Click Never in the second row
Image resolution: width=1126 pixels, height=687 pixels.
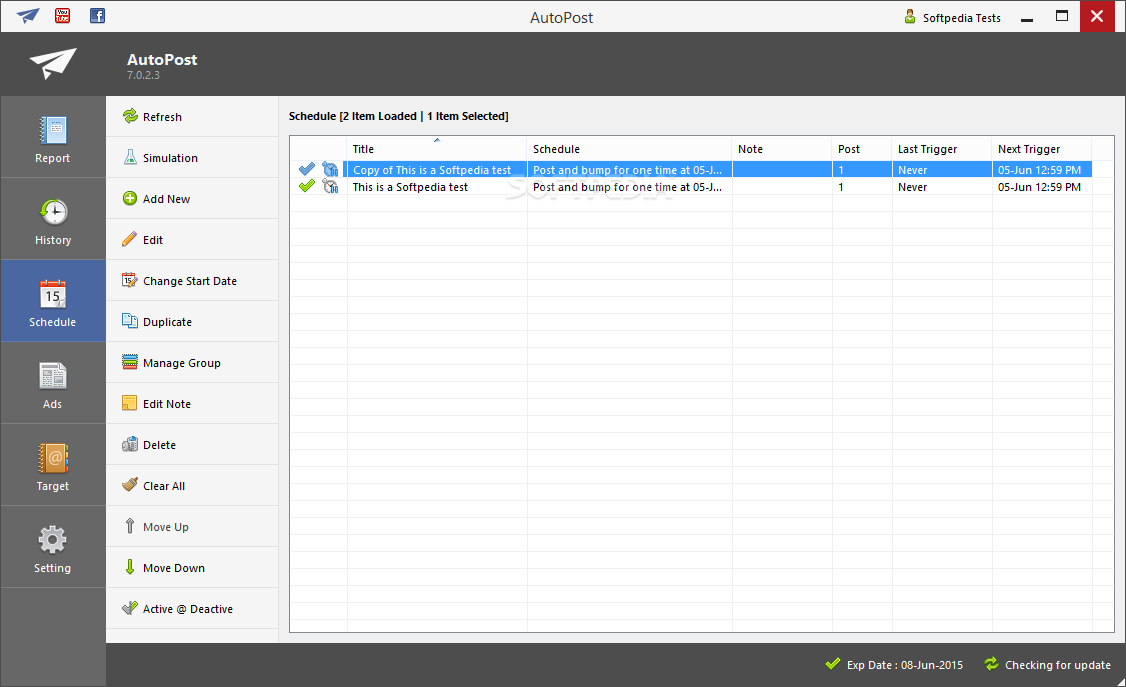point(912,187)
